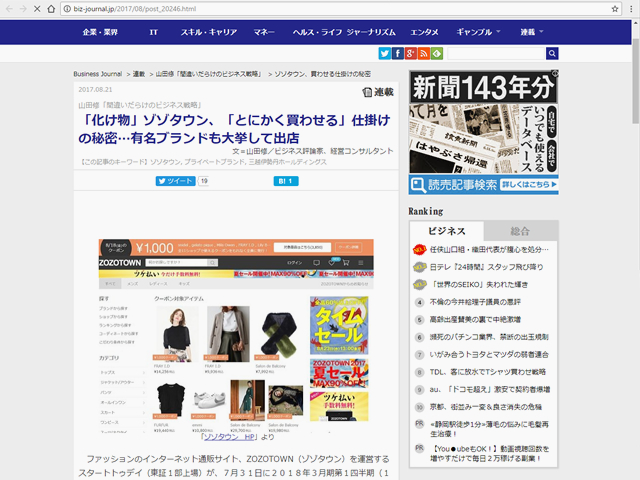Click in the site search input field

coord(494,53)
